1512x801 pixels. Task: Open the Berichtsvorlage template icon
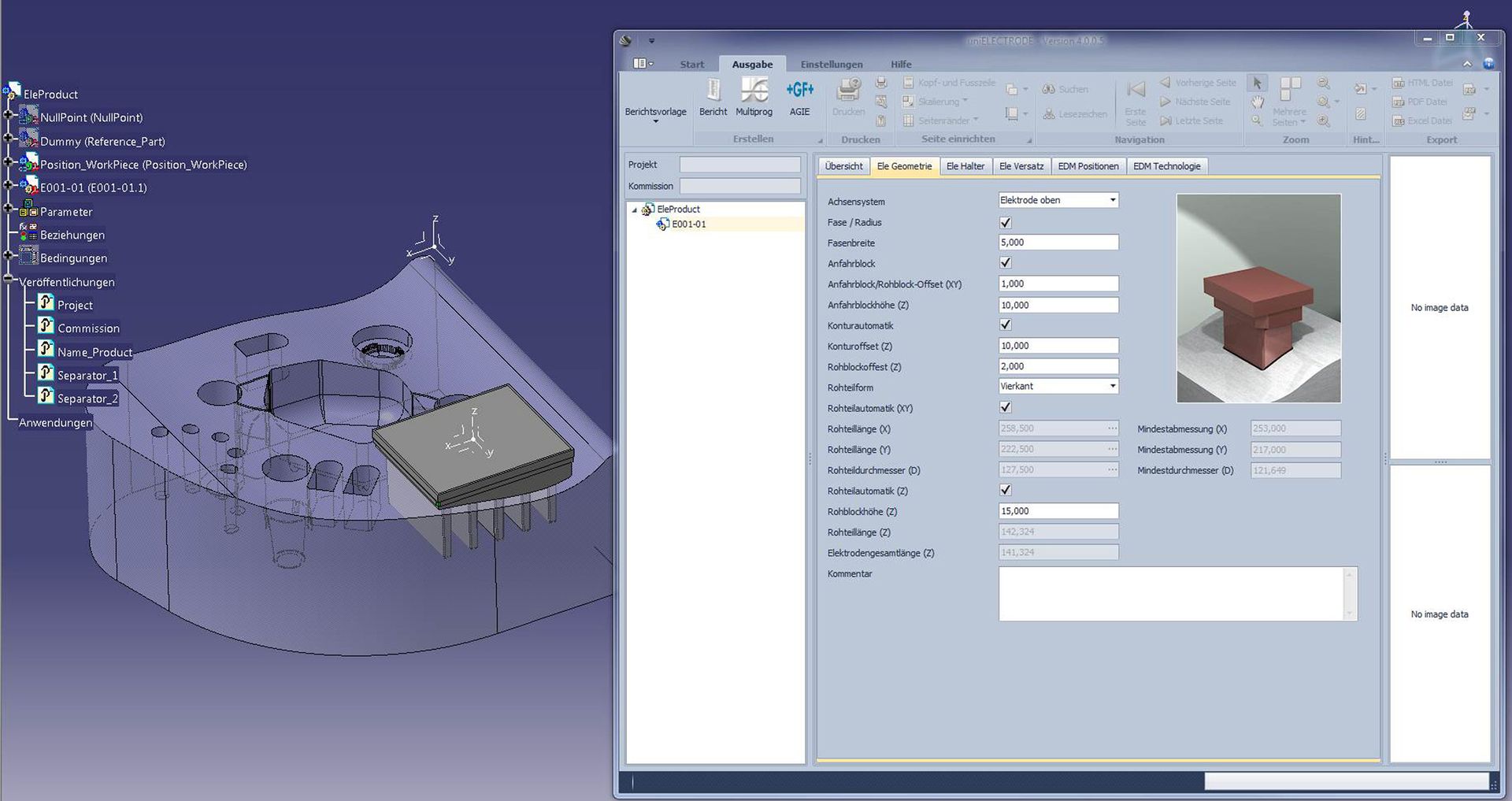coord(655,112)
